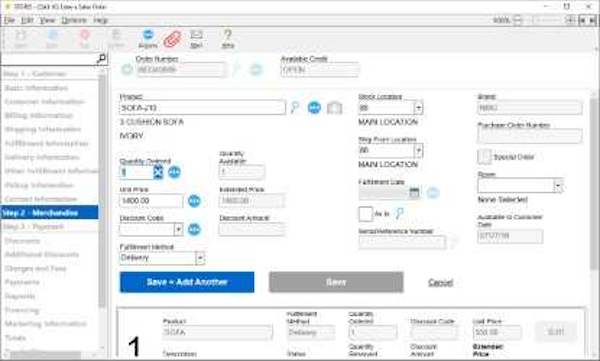Click the Save + Add Another button
The width and height of the screenshot is (600, 361).
187,282
